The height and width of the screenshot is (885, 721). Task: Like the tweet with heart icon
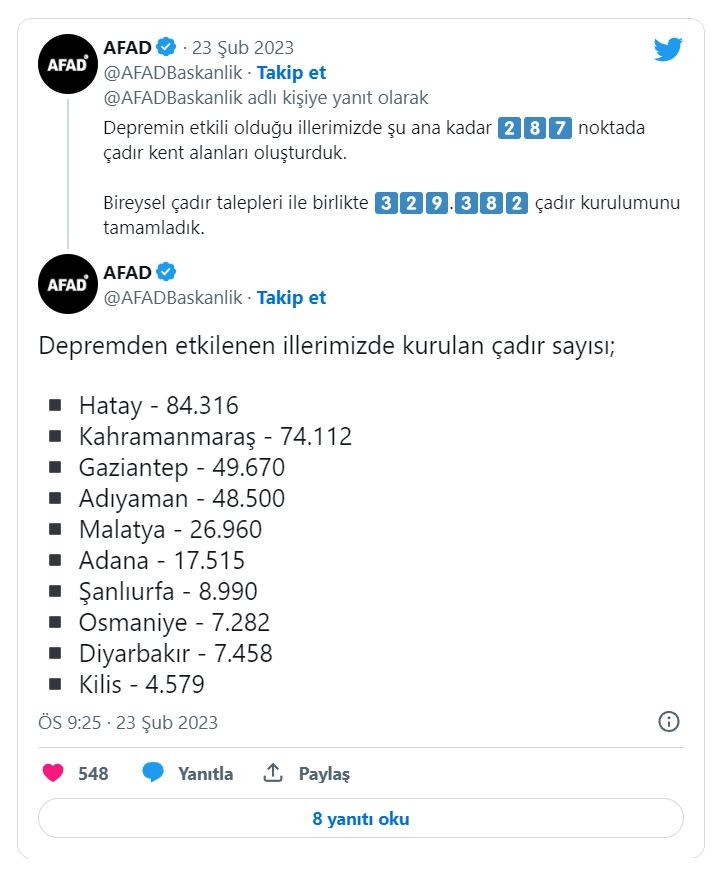coord(53,773)
